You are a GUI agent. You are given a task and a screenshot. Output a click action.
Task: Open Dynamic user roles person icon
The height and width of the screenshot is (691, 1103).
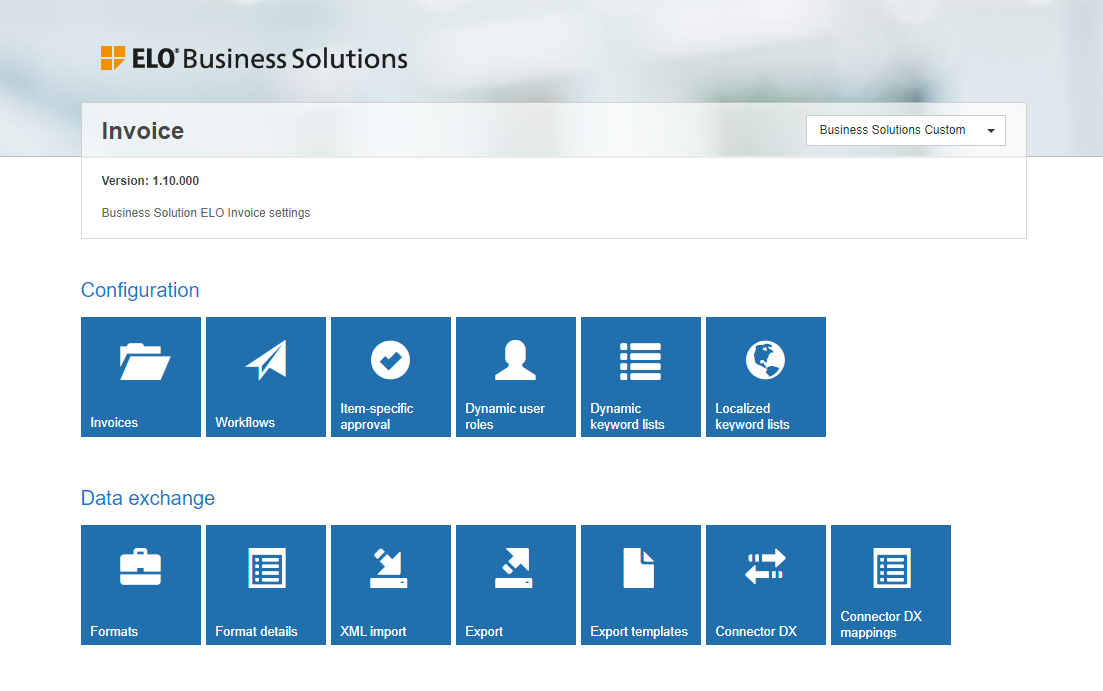[516, 360]
